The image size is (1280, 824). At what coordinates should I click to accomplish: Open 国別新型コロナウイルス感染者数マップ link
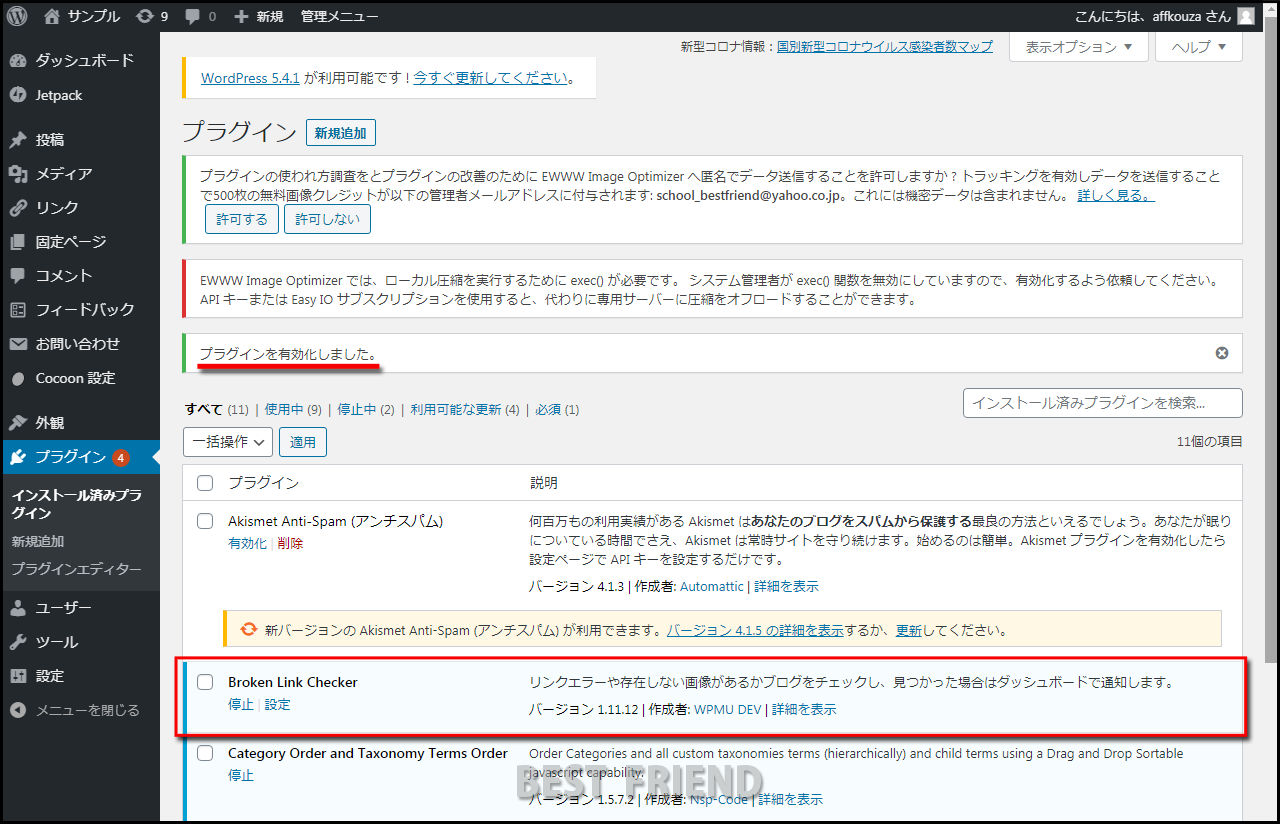point(885,46)
